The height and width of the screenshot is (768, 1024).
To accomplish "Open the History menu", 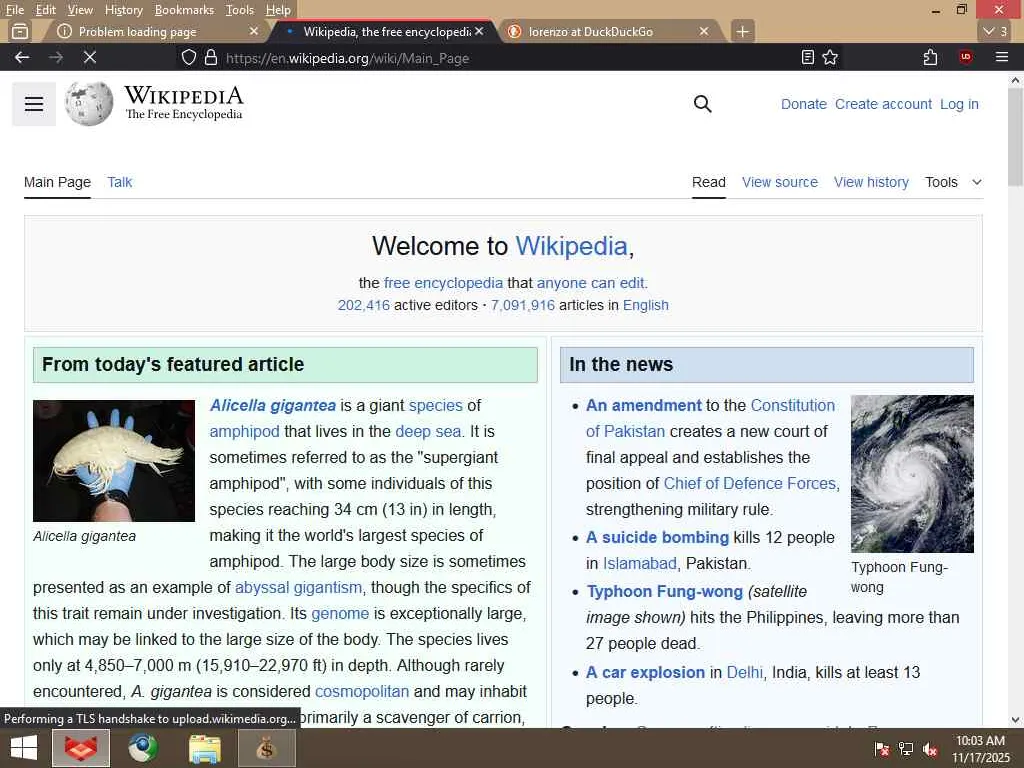I will (123, 10).
